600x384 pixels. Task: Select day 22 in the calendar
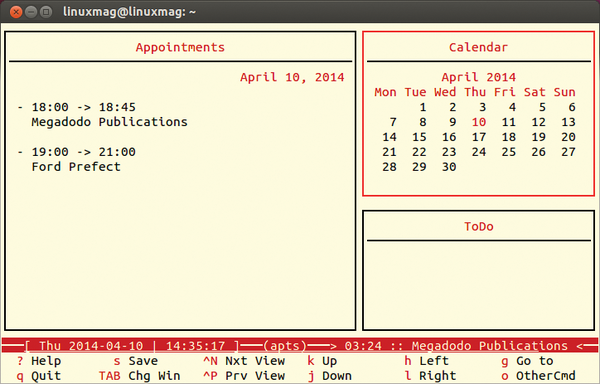point(419,152)
